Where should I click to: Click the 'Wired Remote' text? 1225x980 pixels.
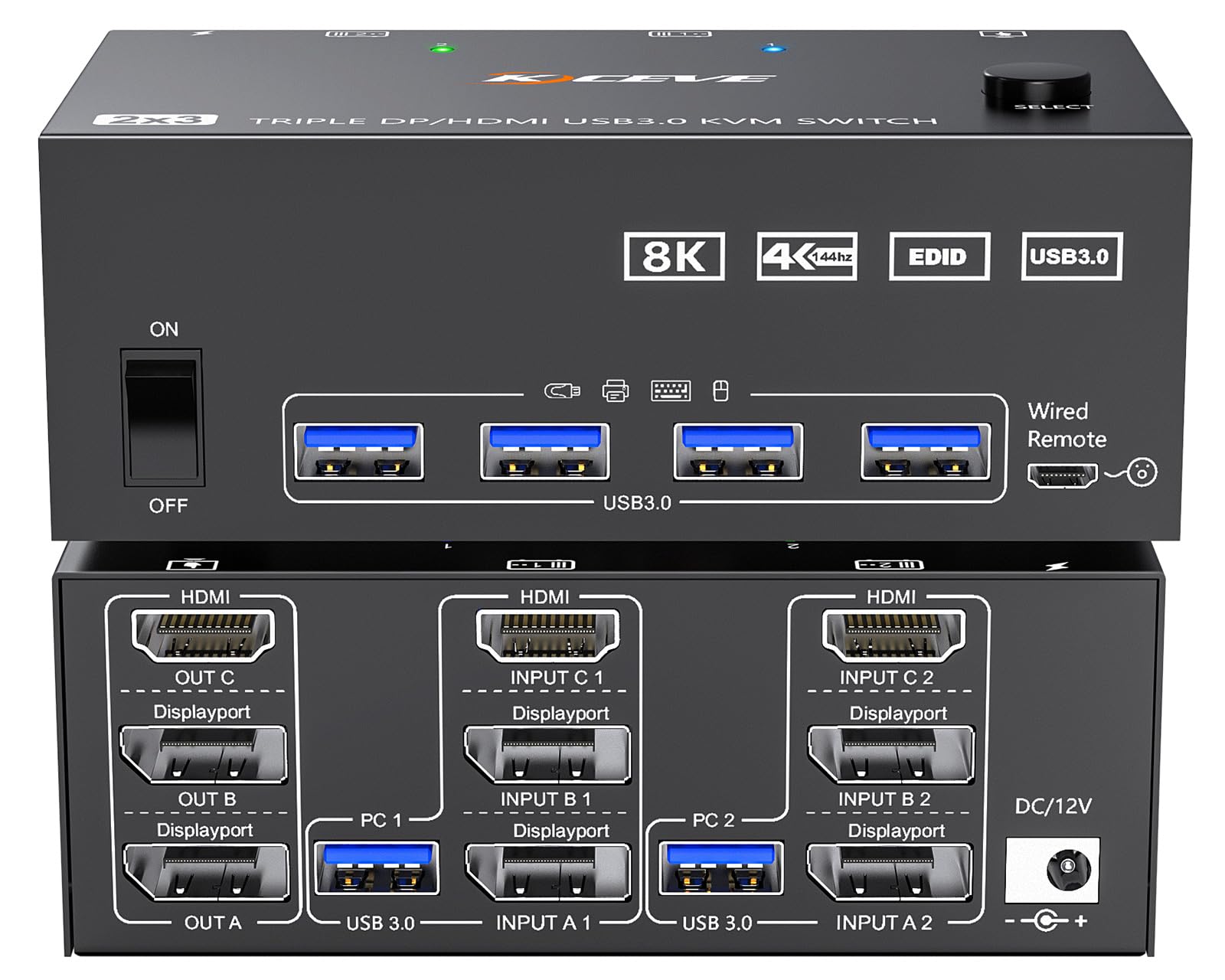click(x=1067, y=425)
